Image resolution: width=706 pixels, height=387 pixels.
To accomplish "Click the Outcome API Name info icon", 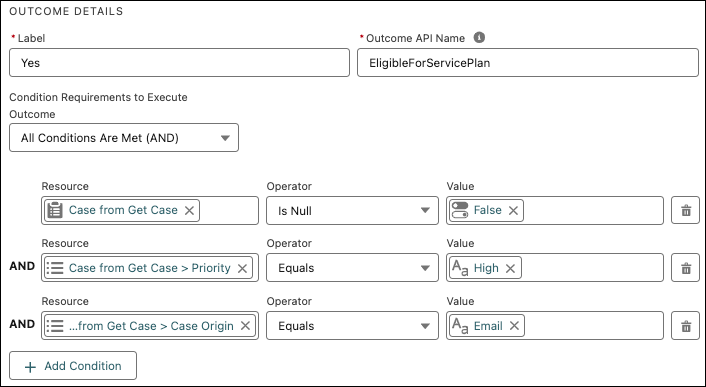I will pos(479,38).
